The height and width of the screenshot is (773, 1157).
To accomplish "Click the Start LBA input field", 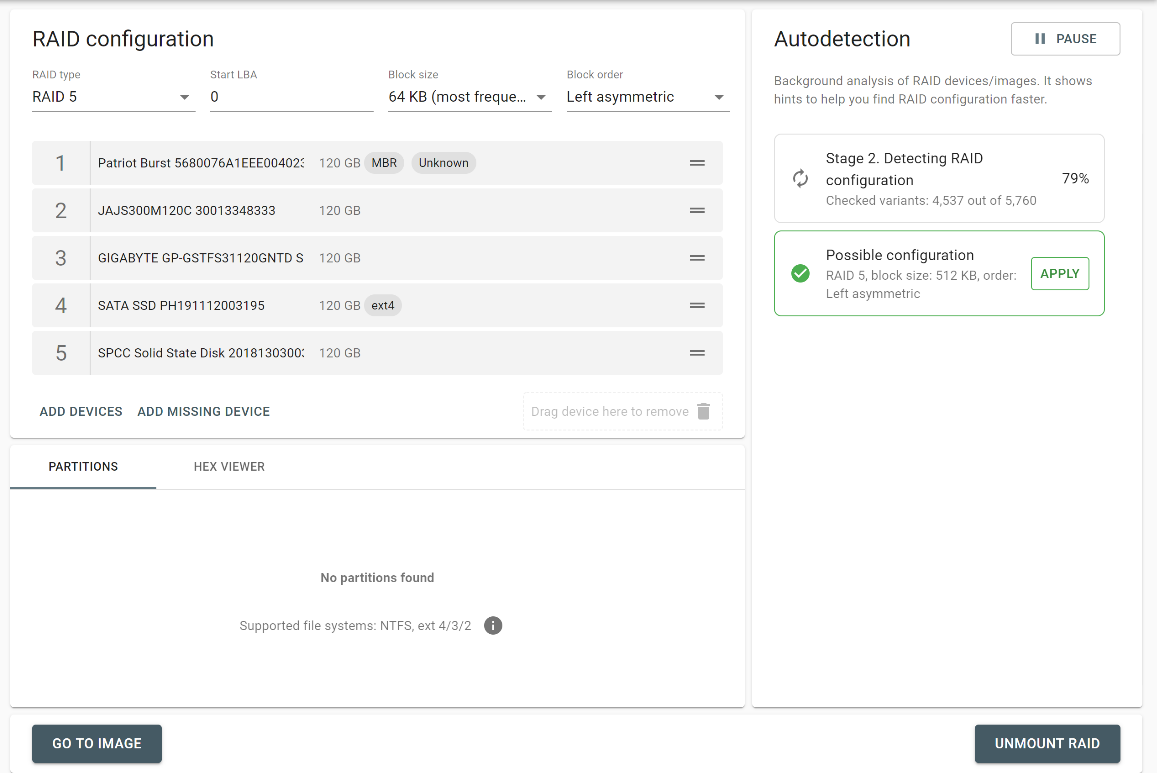I will (291, 97).
